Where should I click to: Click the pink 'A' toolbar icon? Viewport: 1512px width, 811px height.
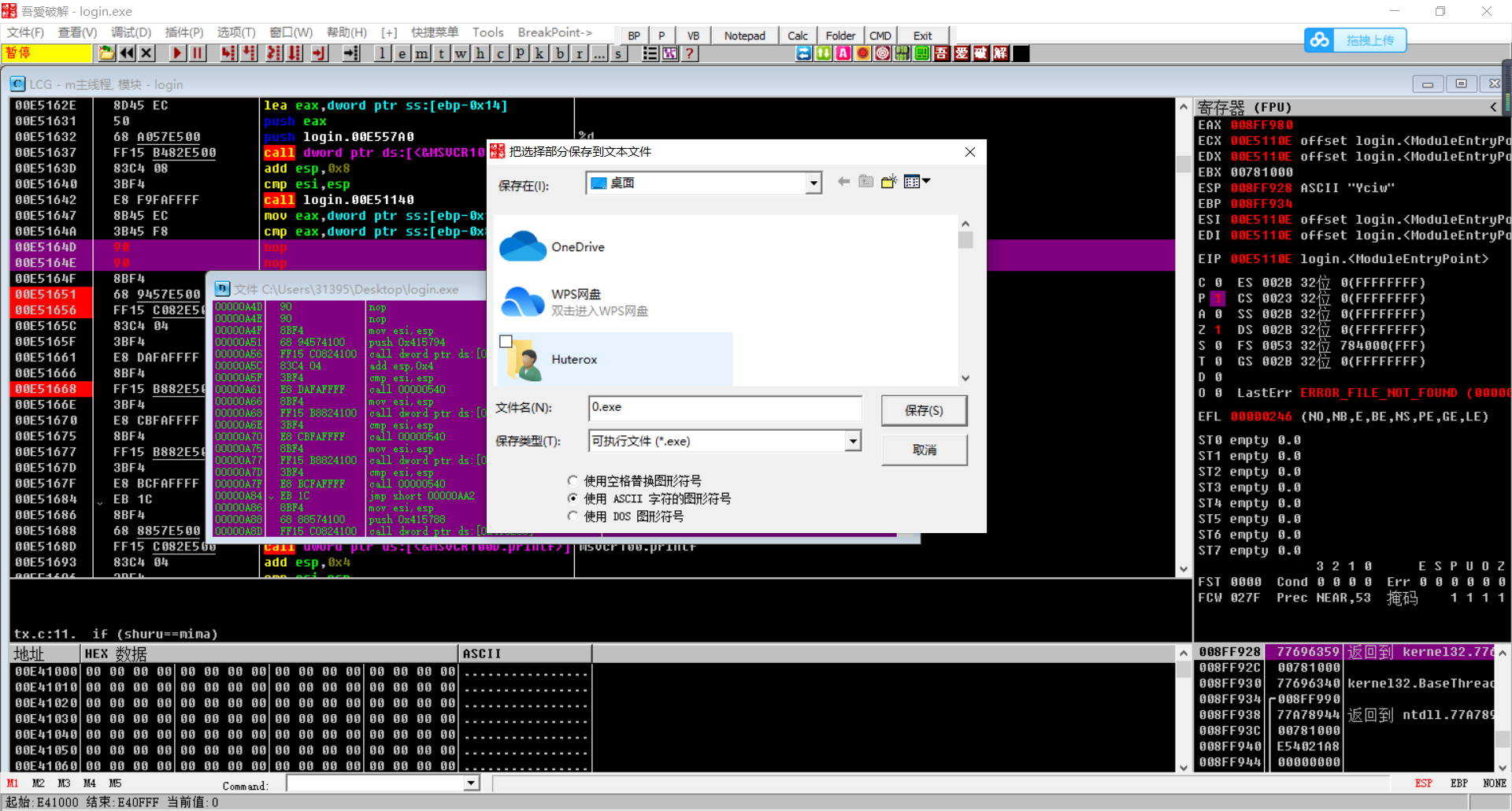[x=843, y=54]
